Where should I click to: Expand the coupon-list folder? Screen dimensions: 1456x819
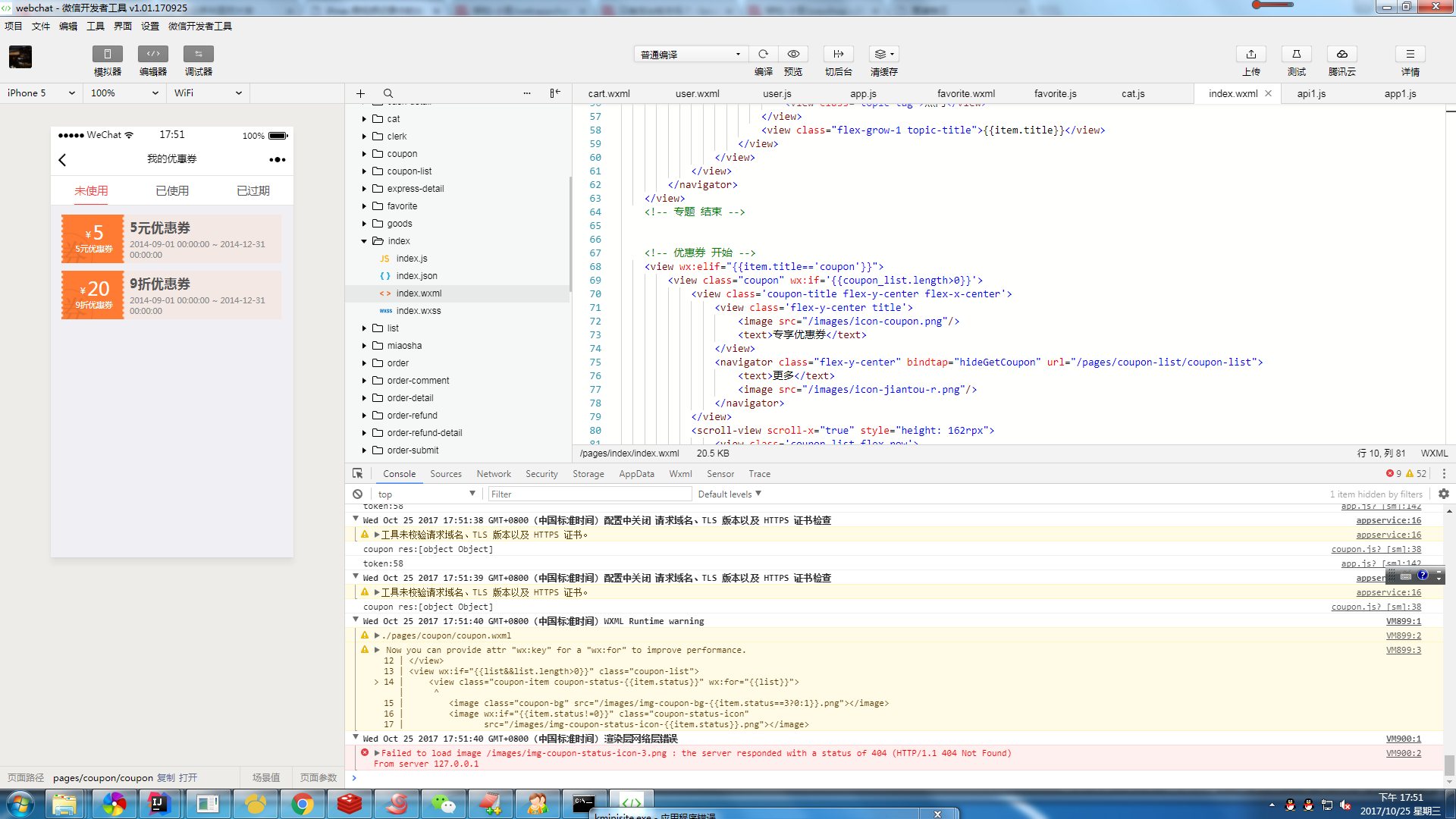pos(364,171)
